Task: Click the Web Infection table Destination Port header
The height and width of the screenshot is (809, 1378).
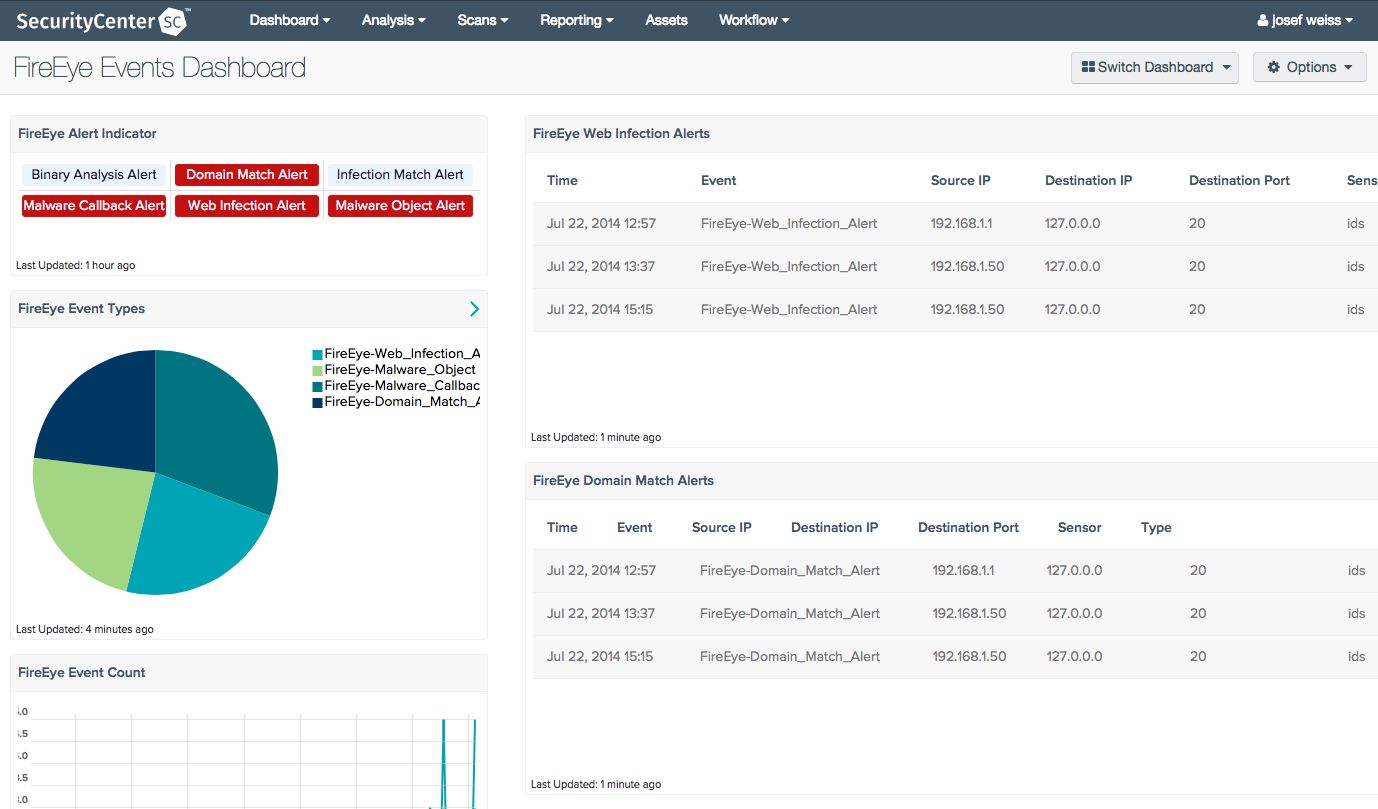Action: (x=1239, y=181)
